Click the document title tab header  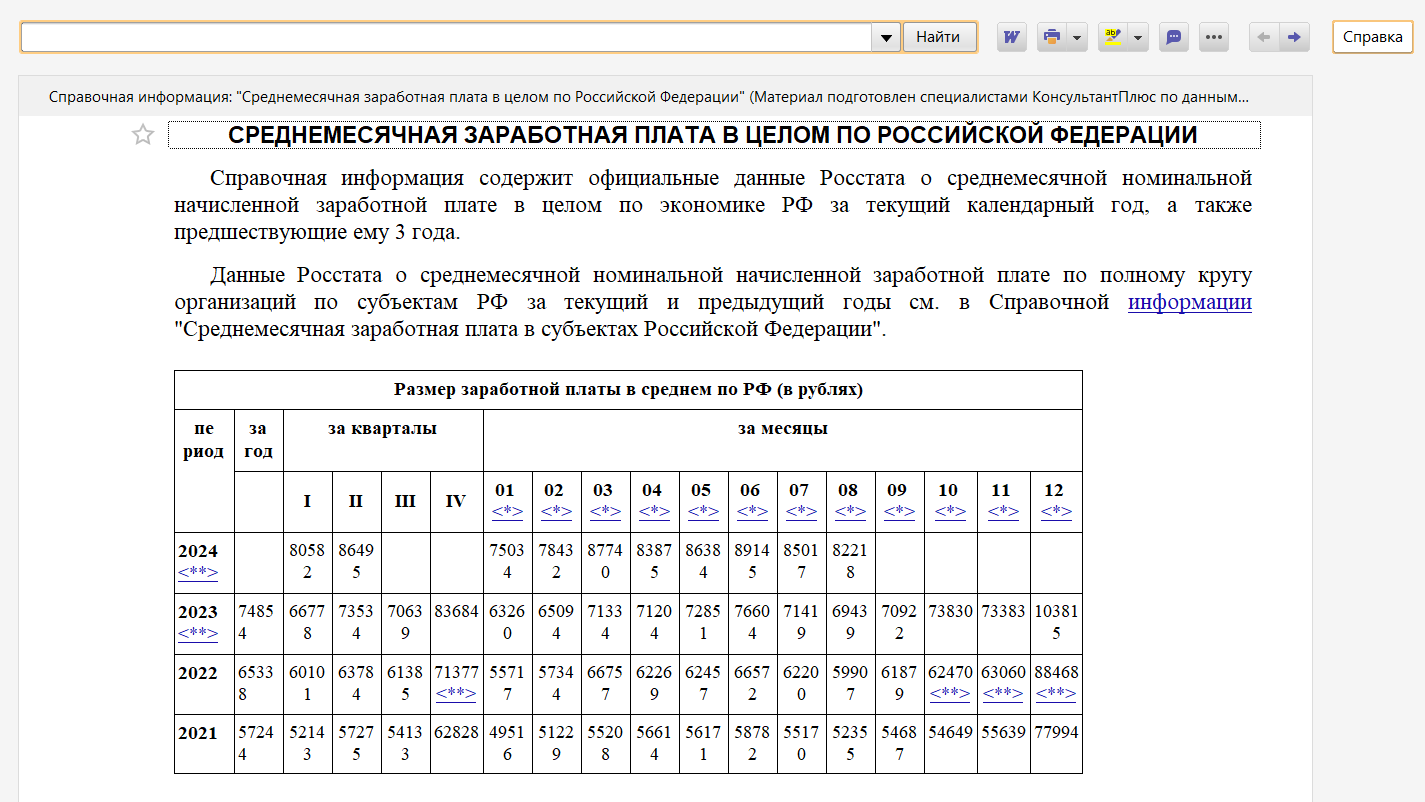(649, 97)
